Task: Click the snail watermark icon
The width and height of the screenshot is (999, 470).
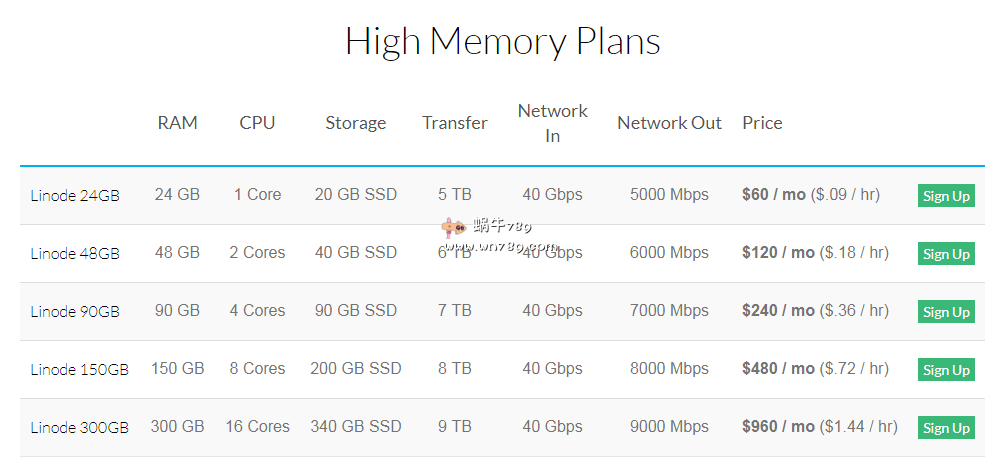Action: tap(451, 226)
